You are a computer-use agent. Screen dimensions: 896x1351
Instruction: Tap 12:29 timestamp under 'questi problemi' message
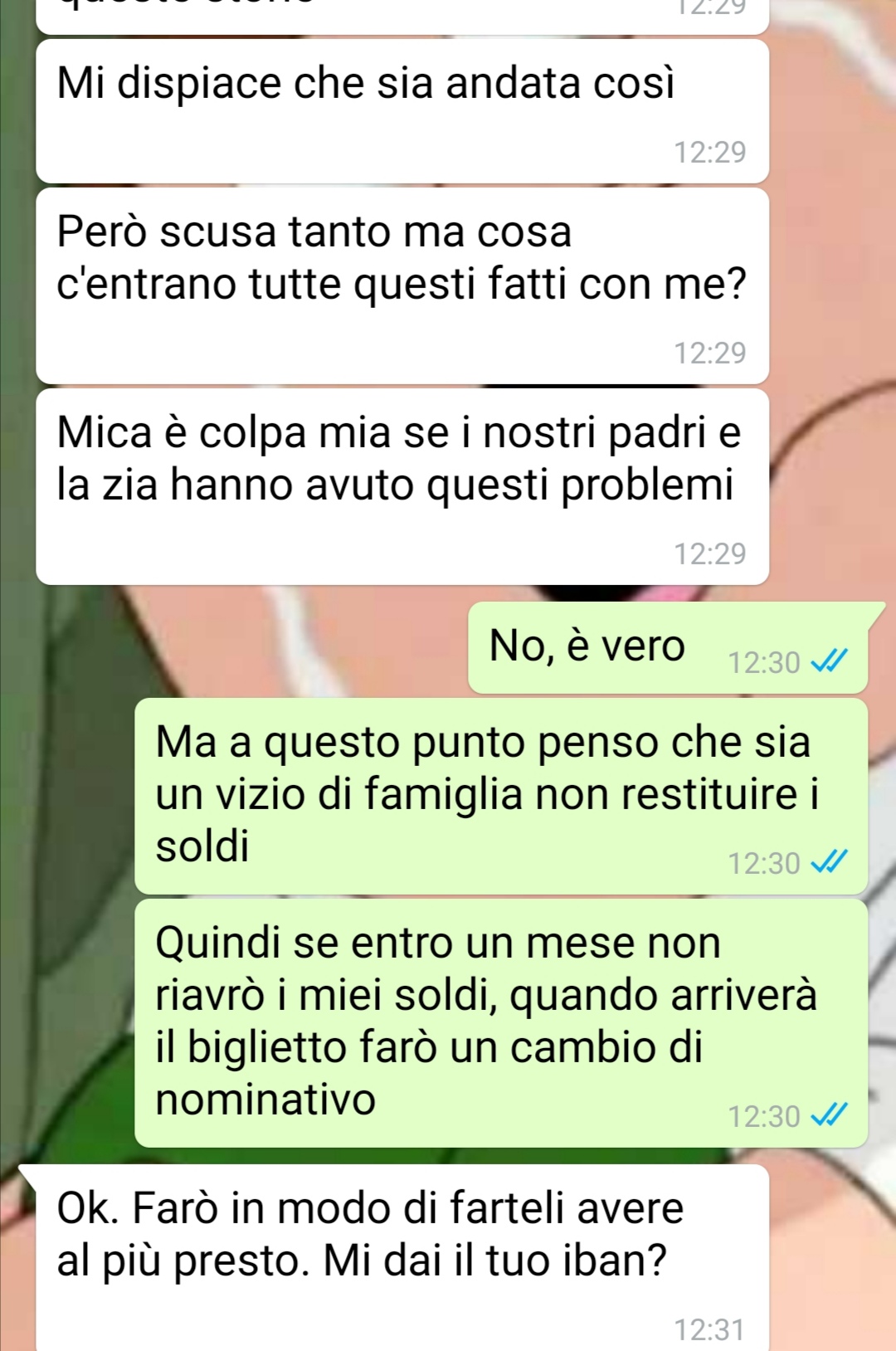click(710, 554)
